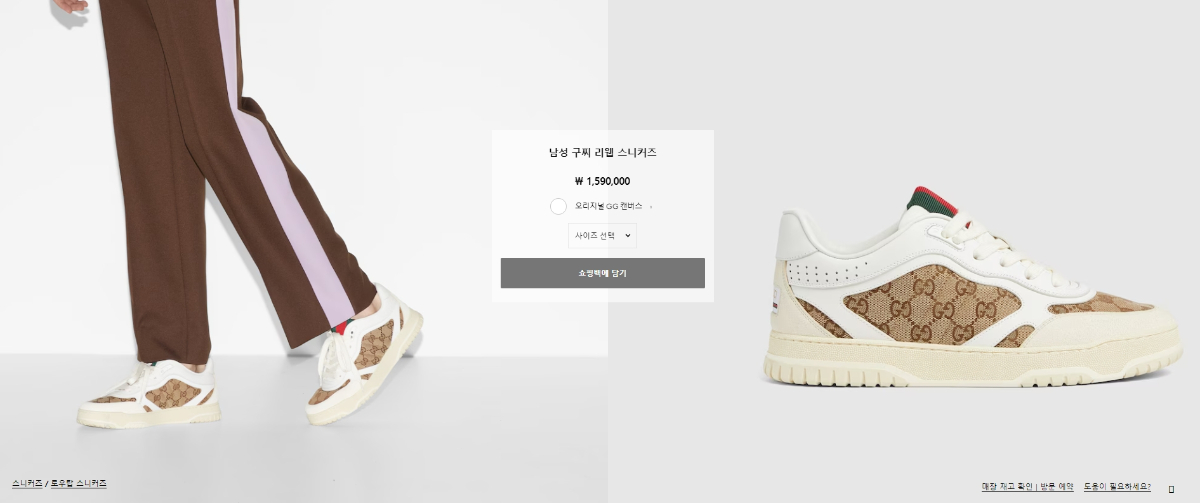The width and height of the screenshot is (1200, 503).
Task: Click the 도움이 필요하세요? help link
Action: click(1119, 486)
